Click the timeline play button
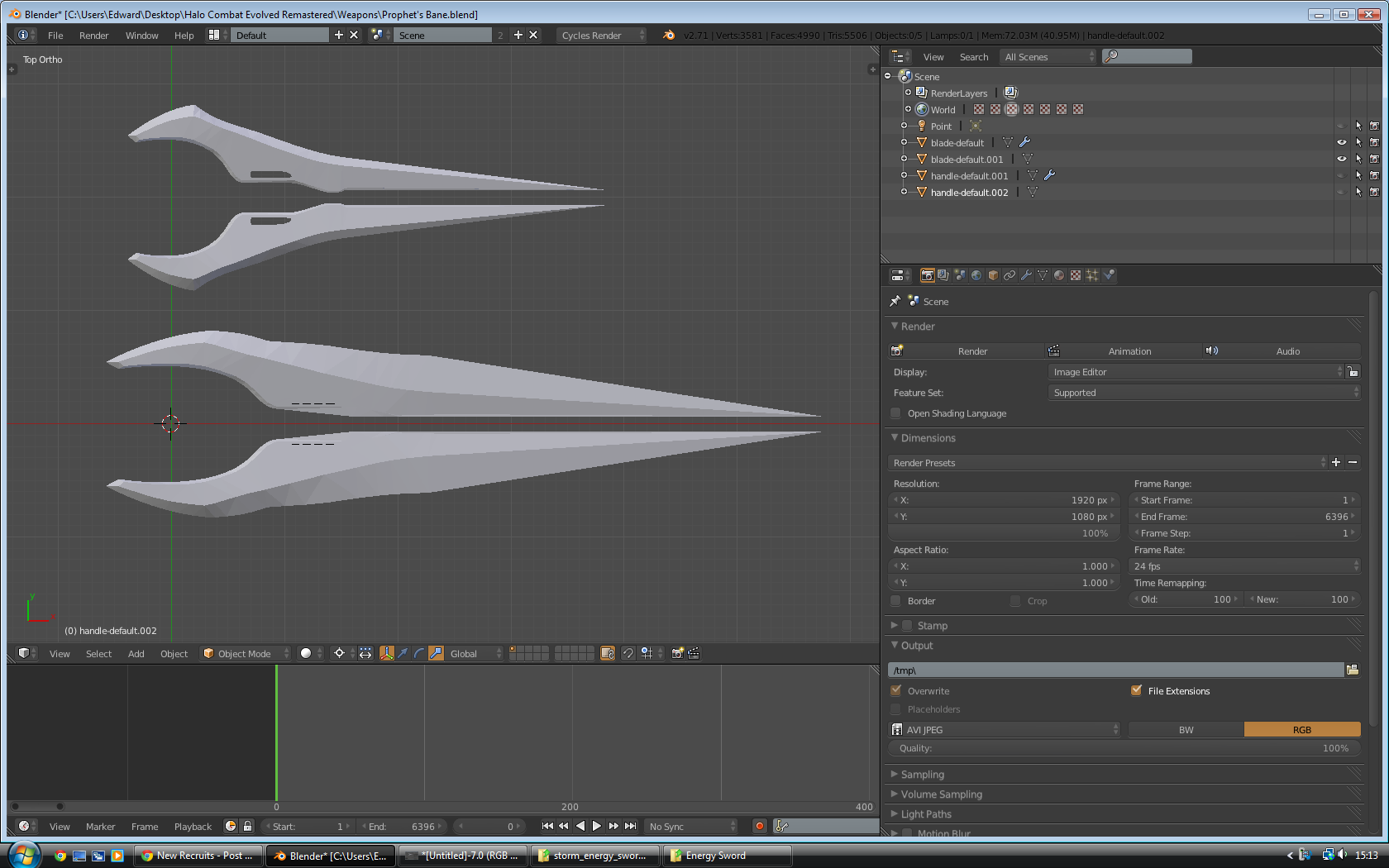This screenshot has height=868, width=1389. [x=596, y=826]
